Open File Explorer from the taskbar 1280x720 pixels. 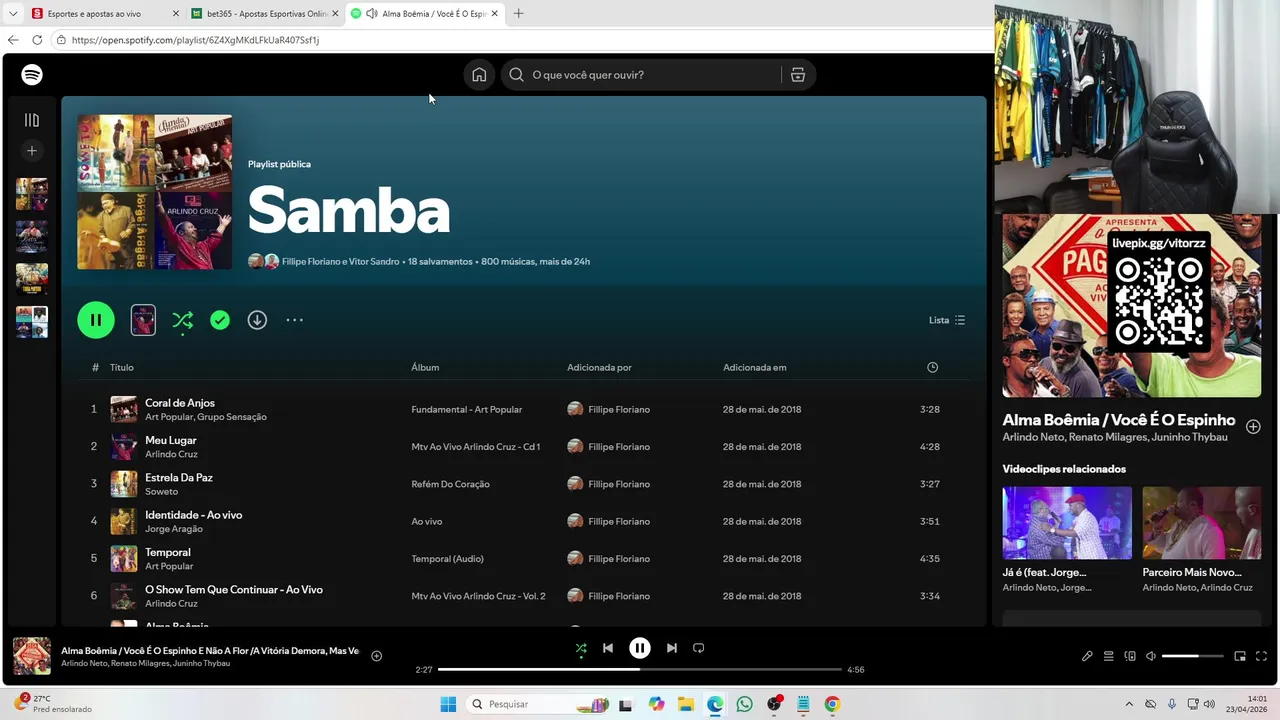coord(686,704)
